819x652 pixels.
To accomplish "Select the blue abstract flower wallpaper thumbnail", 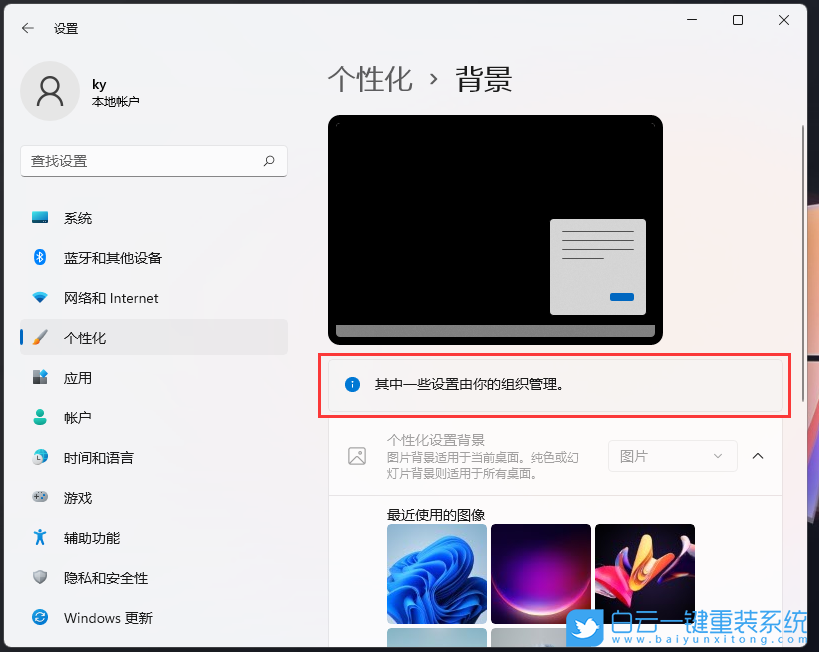I will [436, 574].
